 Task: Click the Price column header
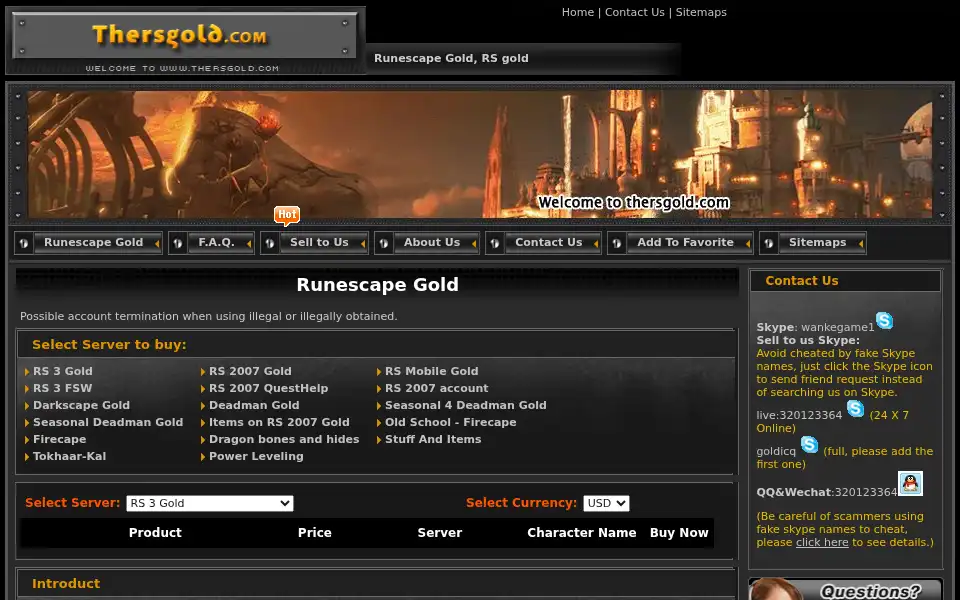(x=315, y=533)
